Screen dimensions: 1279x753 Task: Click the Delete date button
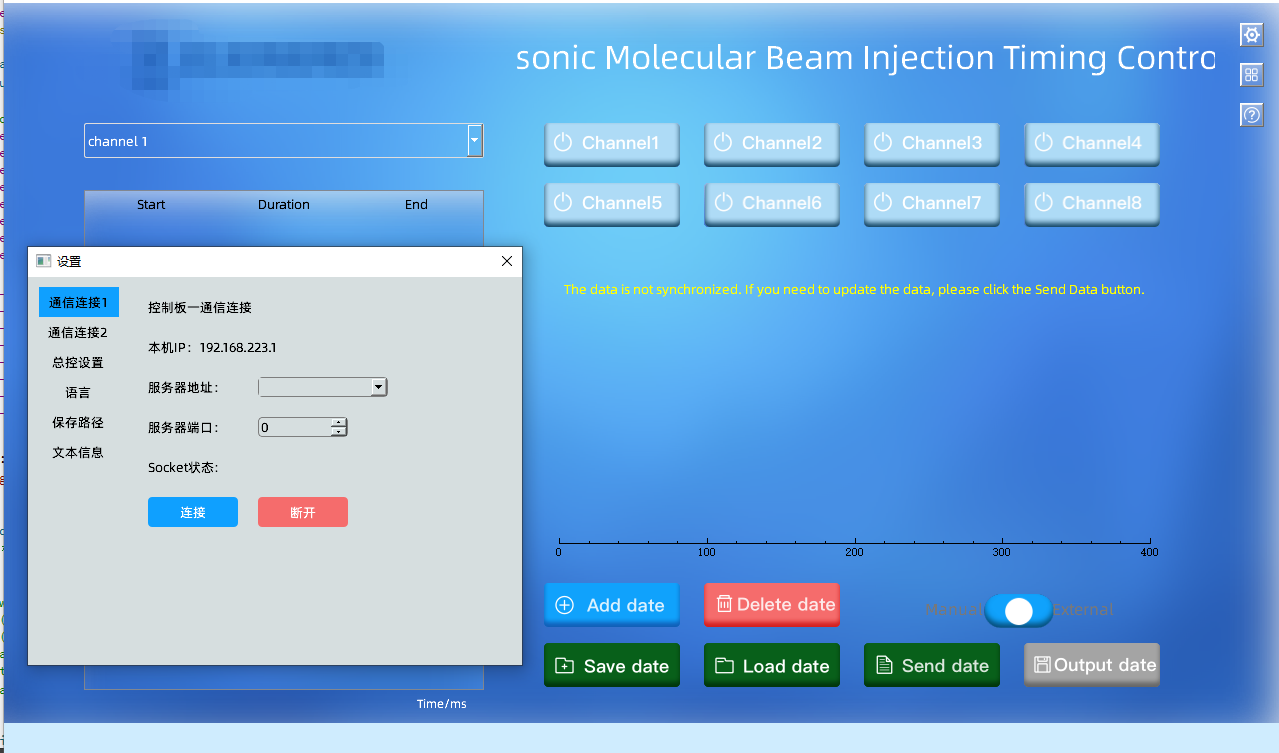771,605
